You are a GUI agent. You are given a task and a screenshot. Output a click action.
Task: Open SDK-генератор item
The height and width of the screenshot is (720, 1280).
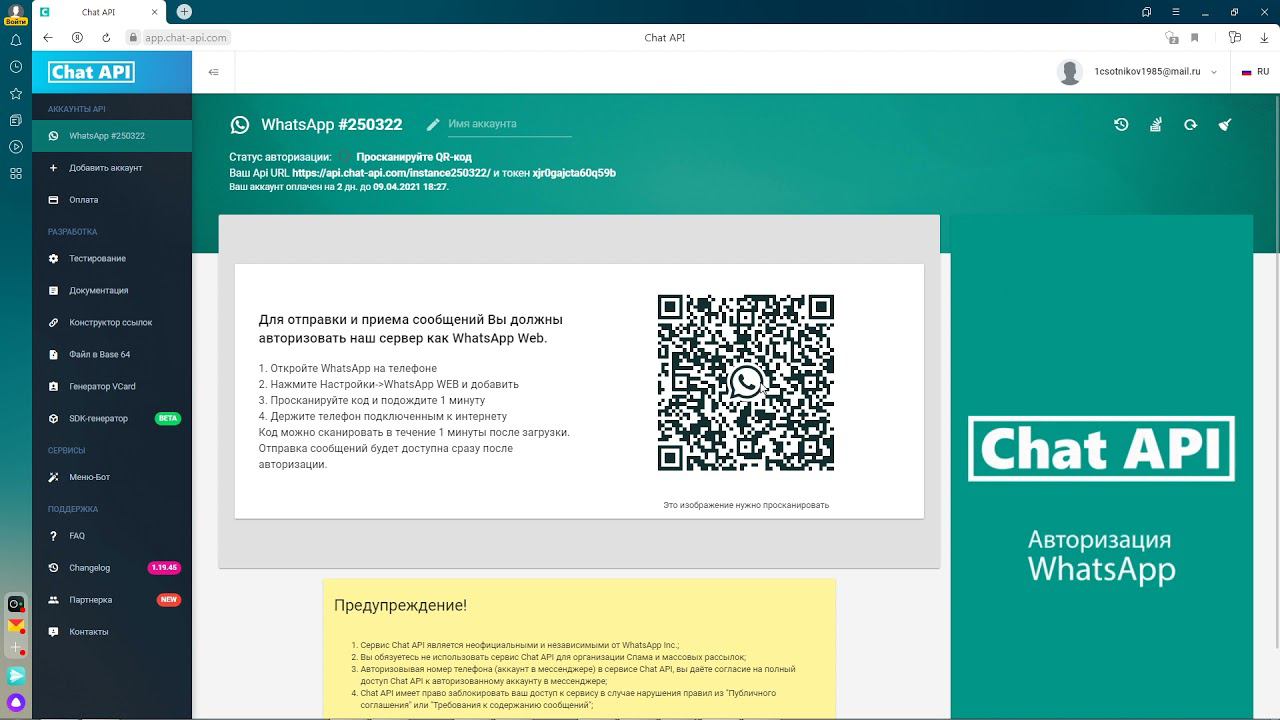pos(112,419)
